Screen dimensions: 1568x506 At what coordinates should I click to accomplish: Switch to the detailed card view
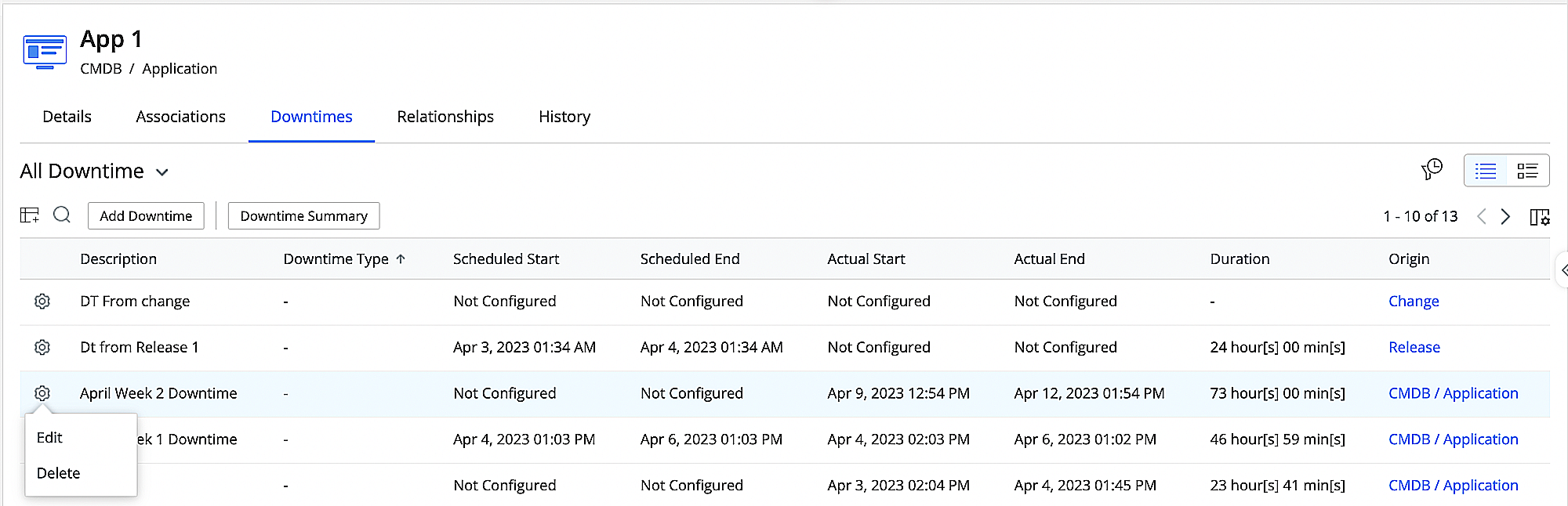(x=1527, y=171)
